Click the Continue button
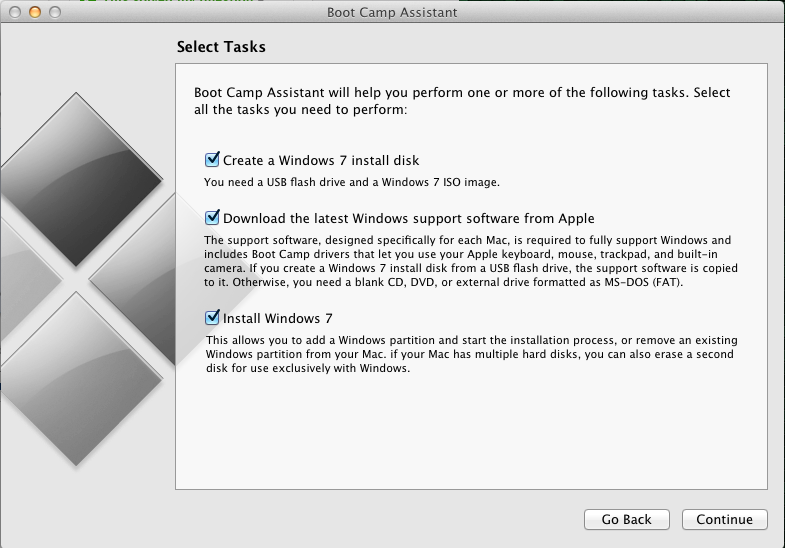The image size is (785, 548). tap(724, 519)
